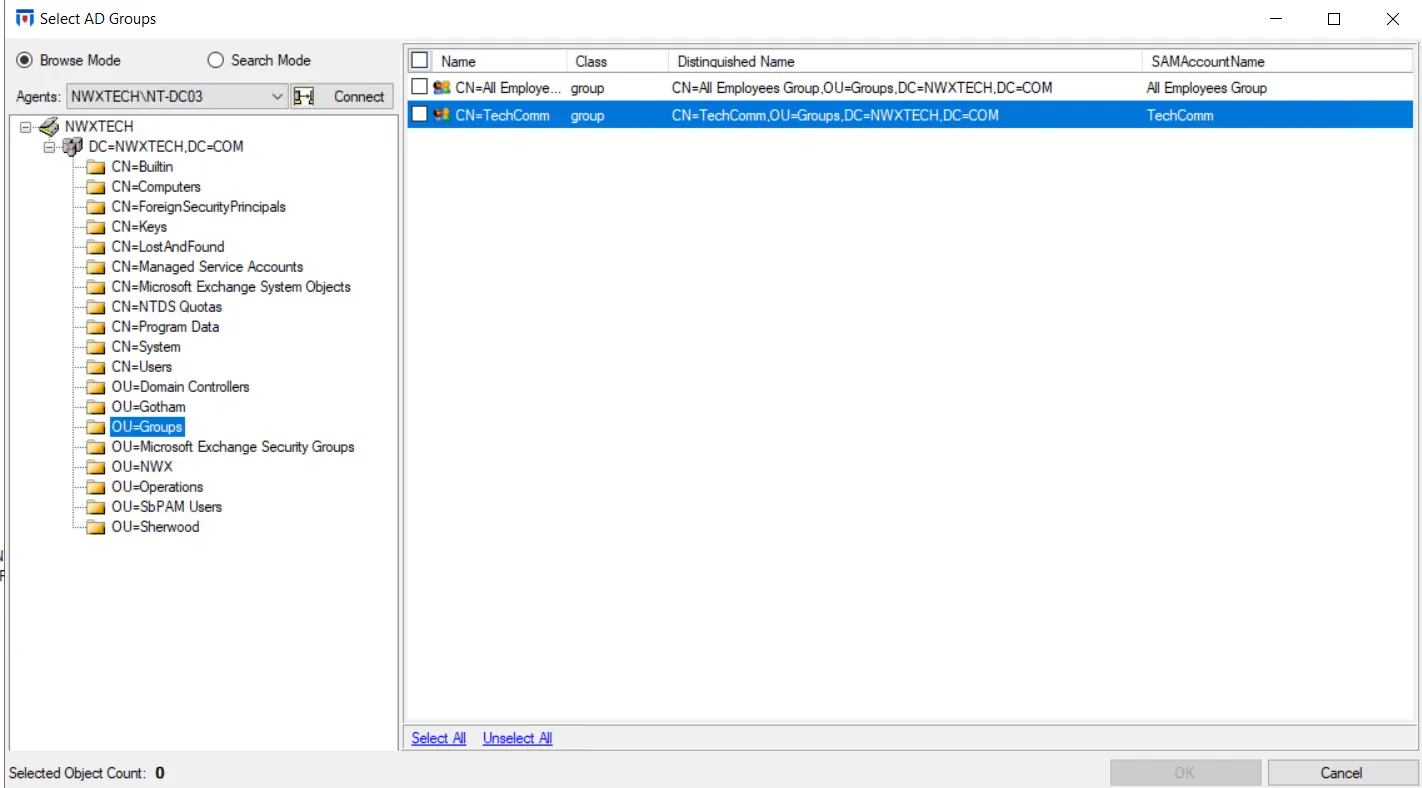Sort by the Class column header
The height and width of the screenshot is (788, 1422).
click(x=618, y=61)
